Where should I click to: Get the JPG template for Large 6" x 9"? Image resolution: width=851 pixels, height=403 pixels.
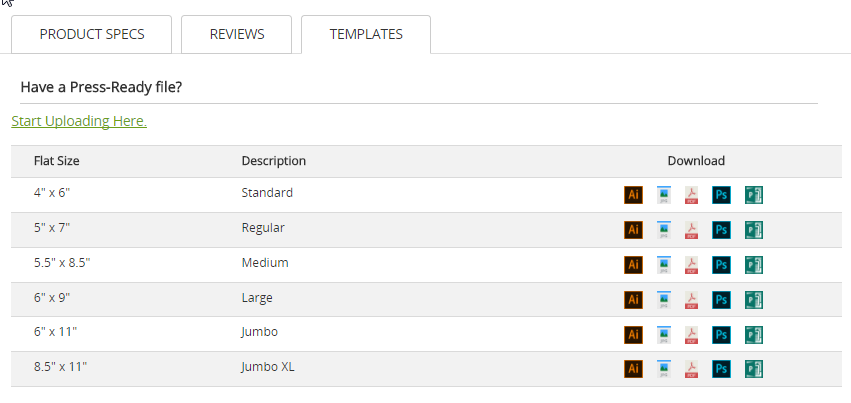663,300
